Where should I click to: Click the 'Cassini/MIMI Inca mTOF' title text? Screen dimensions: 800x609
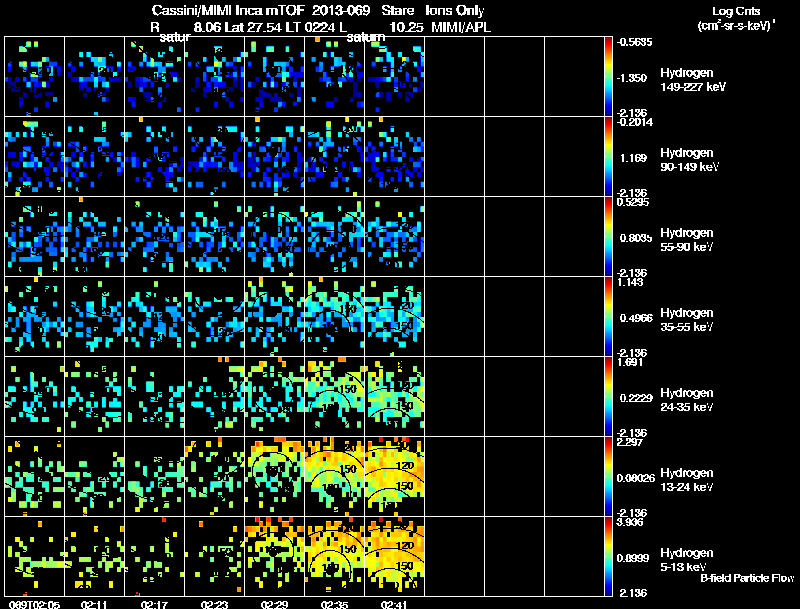coord(228,11)
